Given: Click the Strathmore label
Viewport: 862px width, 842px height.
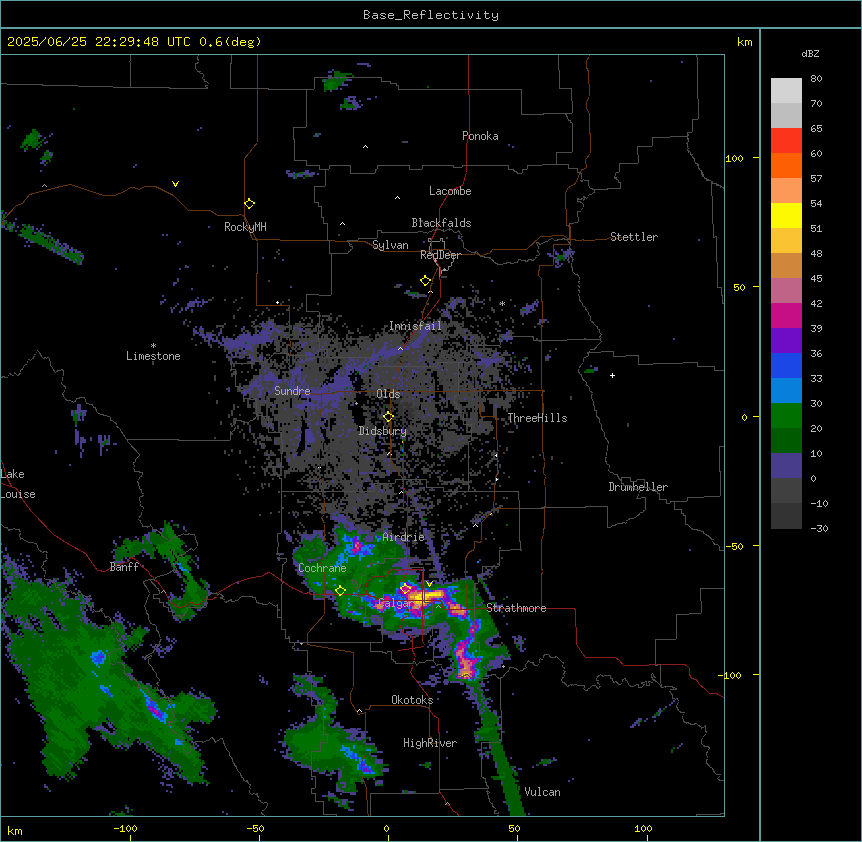Looking at the screenshot, I should (516, 608).
